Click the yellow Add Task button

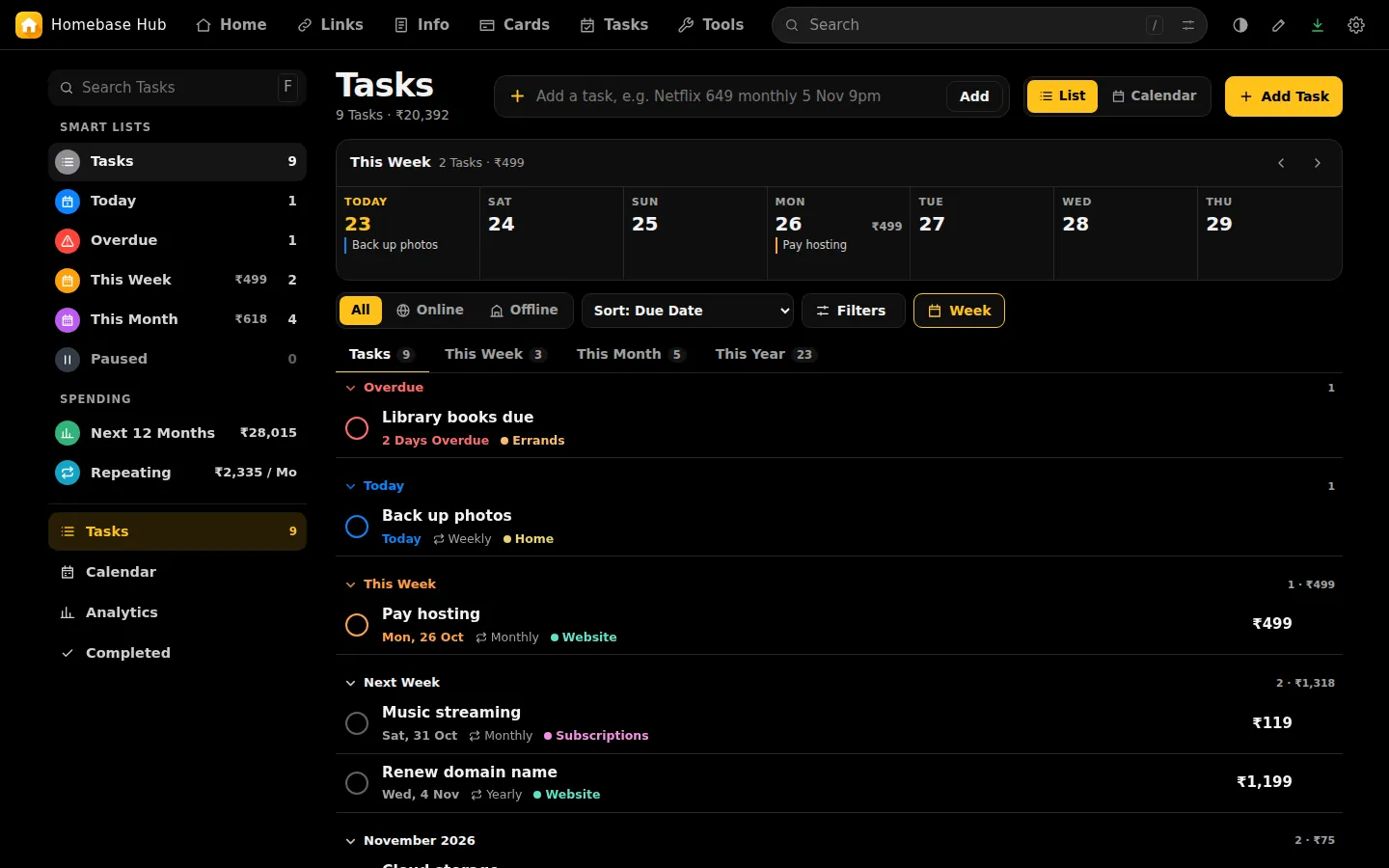[x=1284, y=96]
